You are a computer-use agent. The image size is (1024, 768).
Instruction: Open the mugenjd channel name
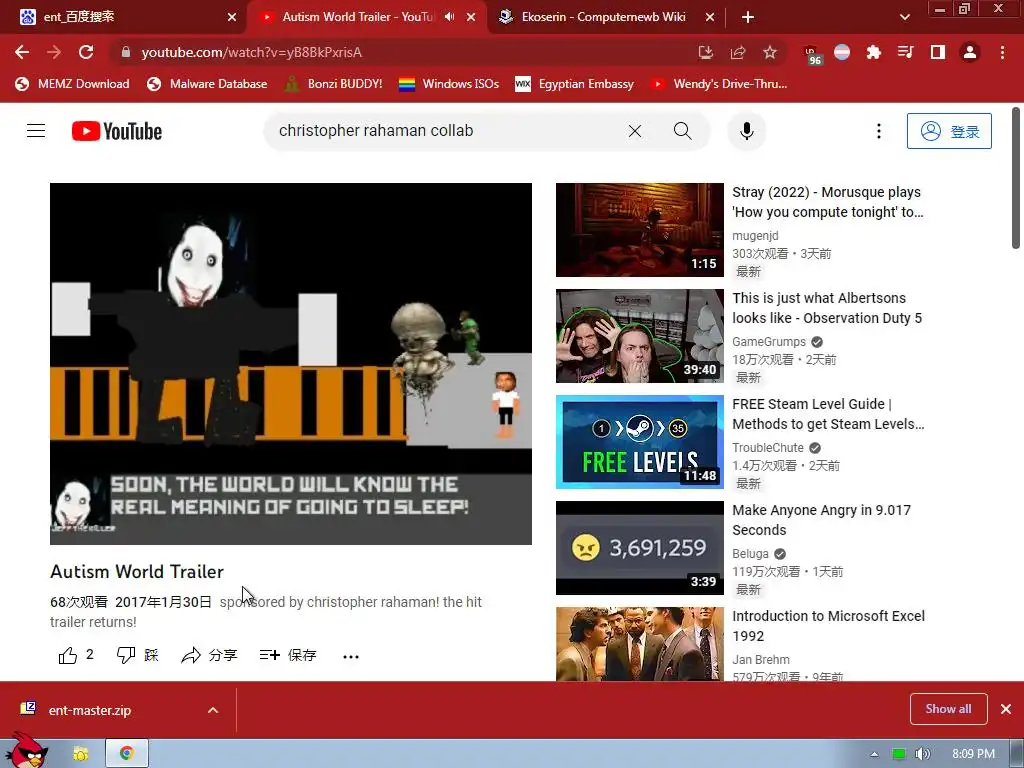coord(755,236)
